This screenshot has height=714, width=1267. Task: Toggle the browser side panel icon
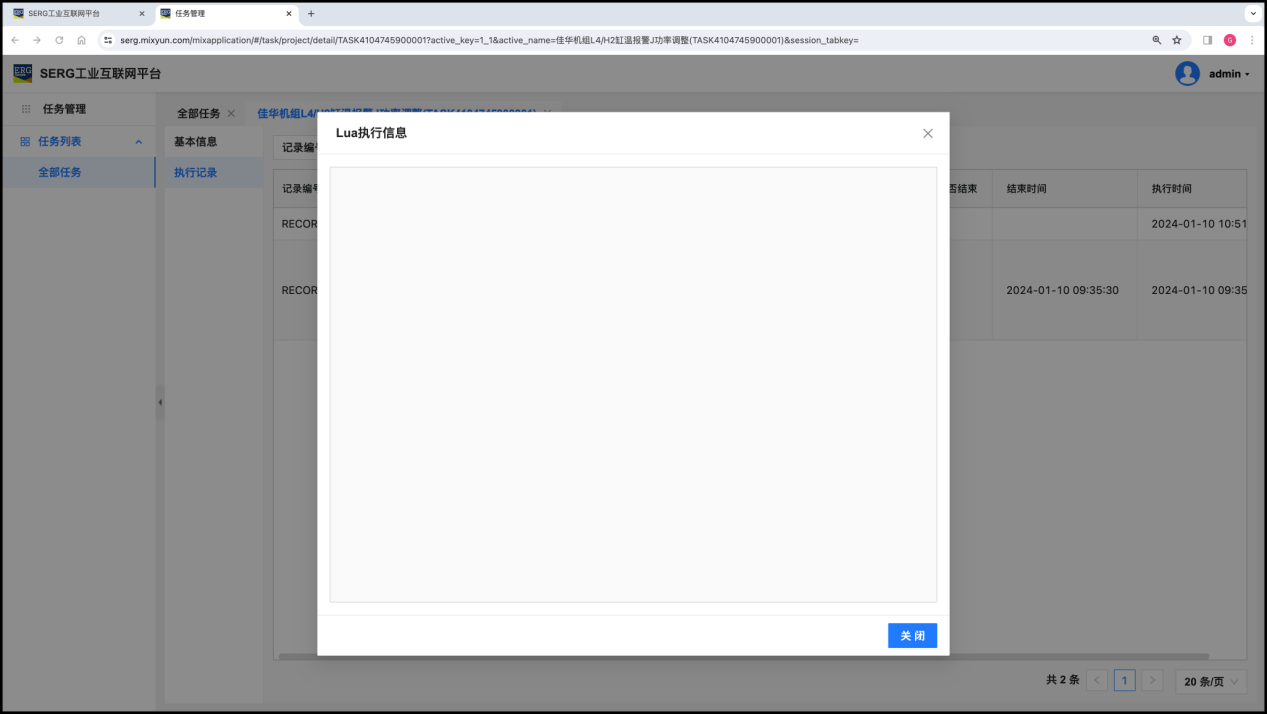[x=1207, y=40]
